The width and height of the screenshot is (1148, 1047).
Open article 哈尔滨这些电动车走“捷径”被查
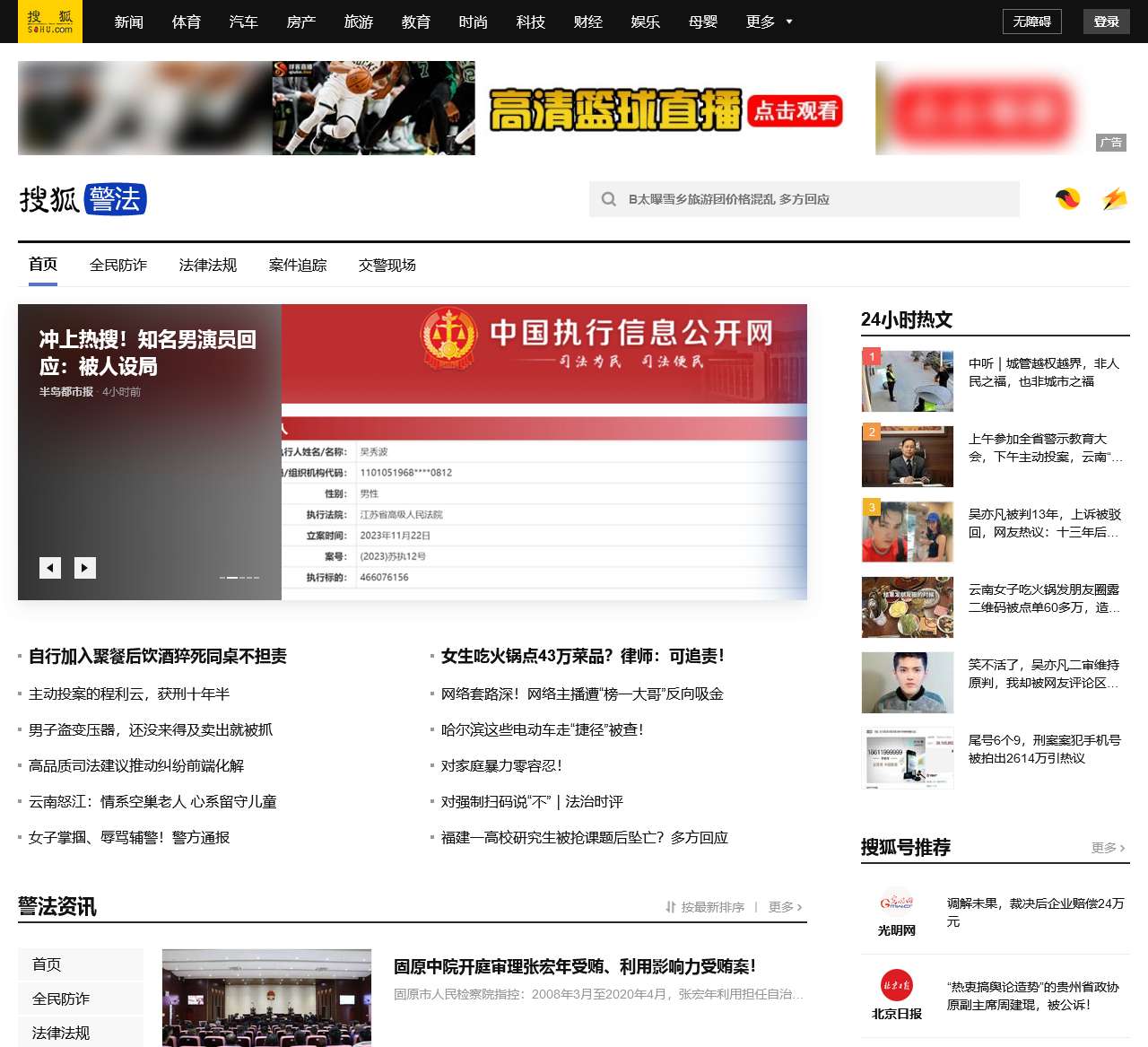(x=543, y=729)
